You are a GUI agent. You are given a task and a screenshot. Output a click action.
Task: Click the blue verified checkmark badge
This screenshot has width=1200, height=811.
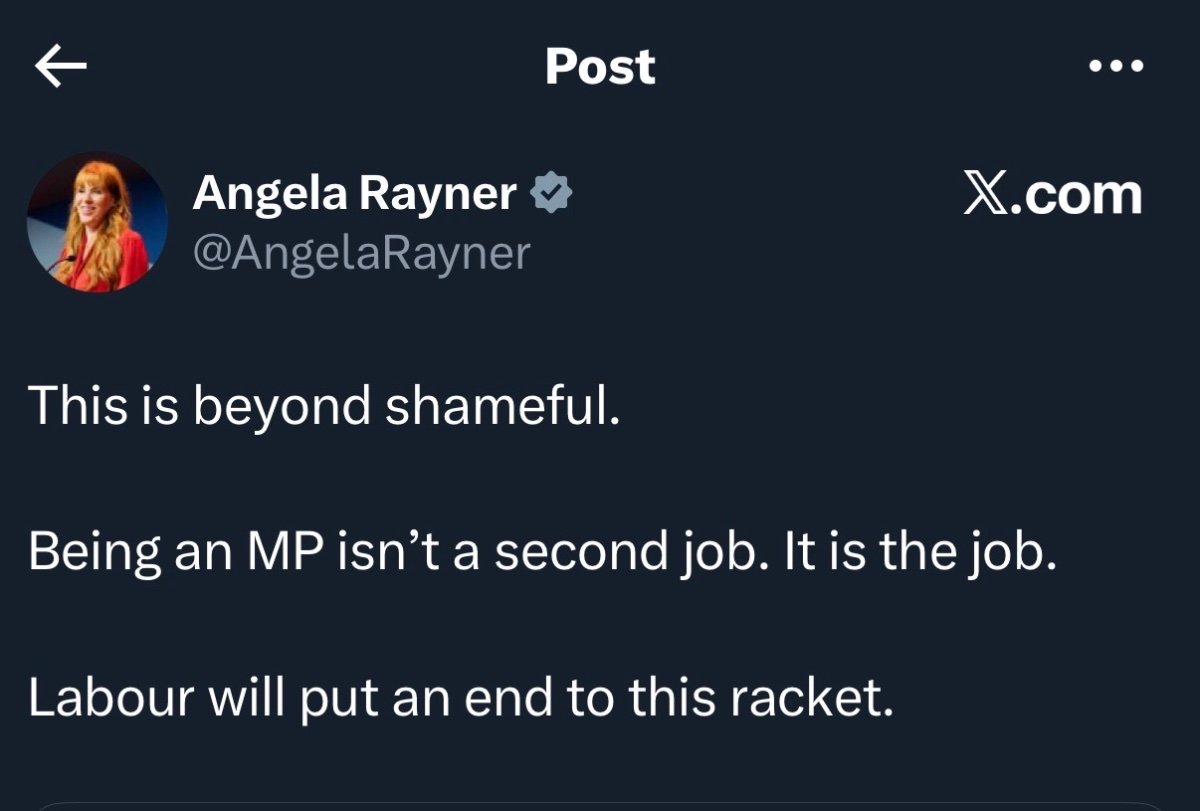click(x=550, y=192)
